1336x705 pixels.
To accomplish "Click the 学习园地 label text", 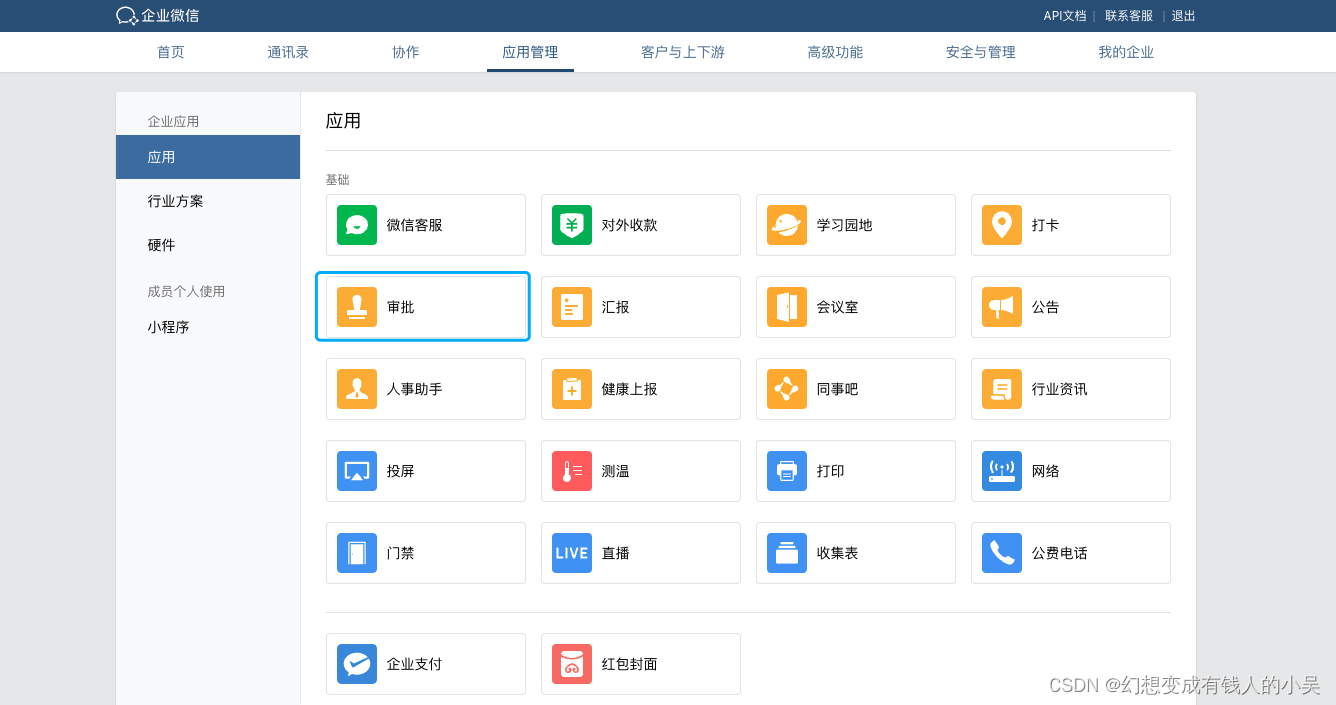I will 845,225.
